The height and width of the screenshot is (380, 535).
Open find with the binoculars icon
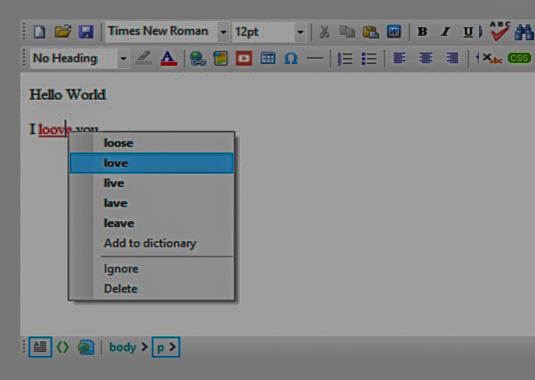pos(524,32)
